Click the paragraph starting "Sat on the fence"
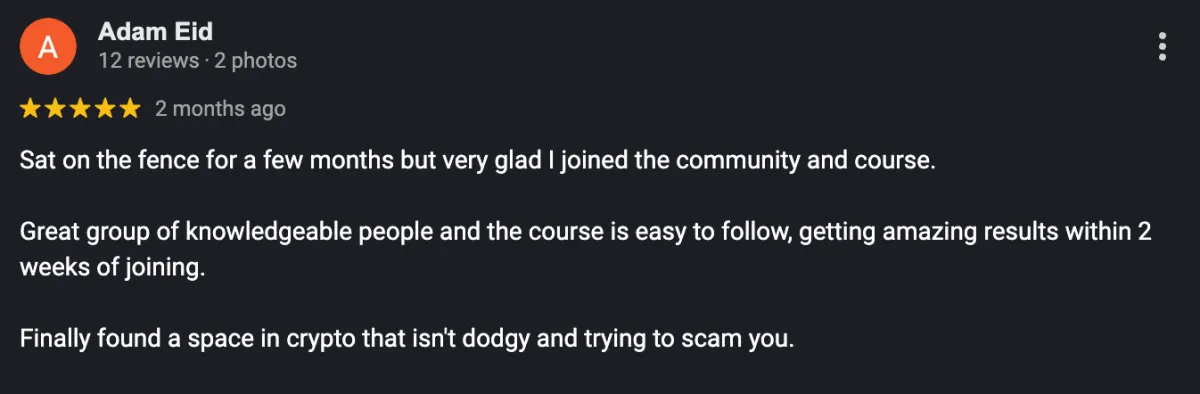Image resolution: width=1200 pixels, height=394 pixels. click(x=478, y=160)
